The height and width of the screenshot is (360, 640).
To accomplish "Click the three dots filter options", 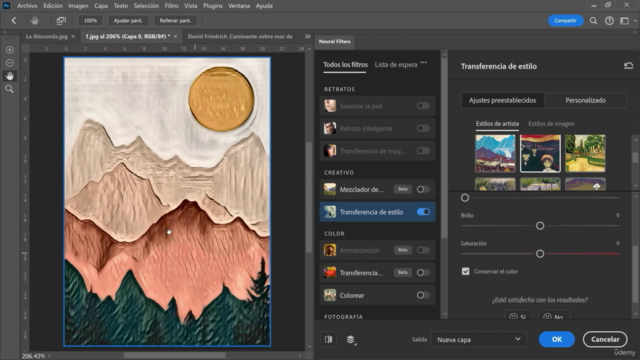I will pyautogui.click(x=424, y=63).
